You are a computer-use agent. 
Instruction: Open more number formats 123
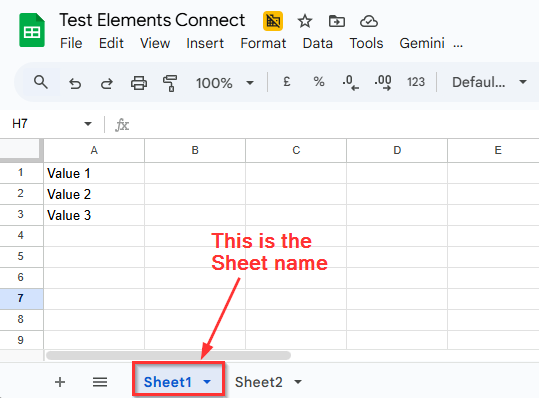click(x=416, y=82)
